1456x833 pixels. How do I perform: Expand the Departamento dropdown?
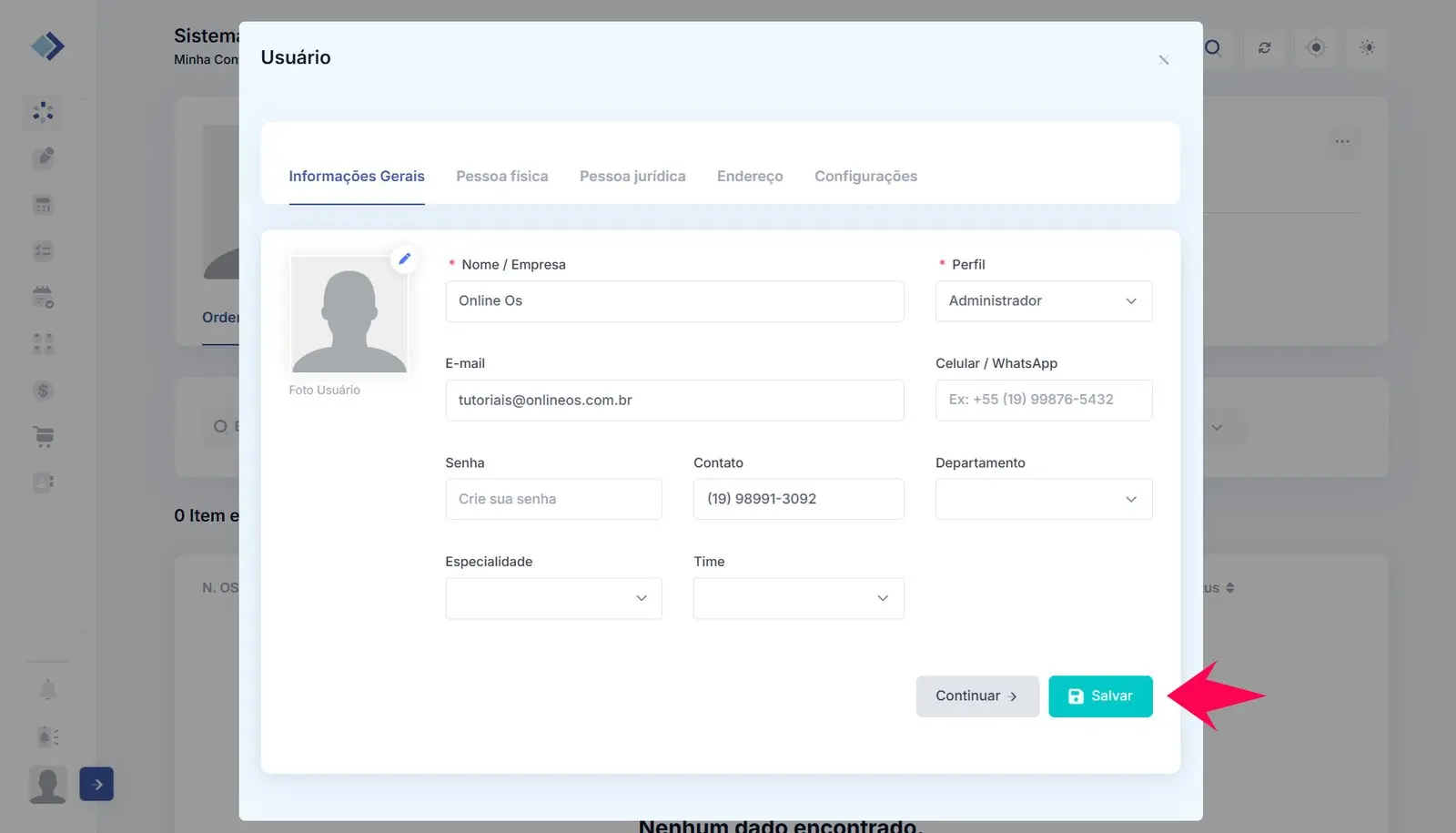coord(1043,499)
